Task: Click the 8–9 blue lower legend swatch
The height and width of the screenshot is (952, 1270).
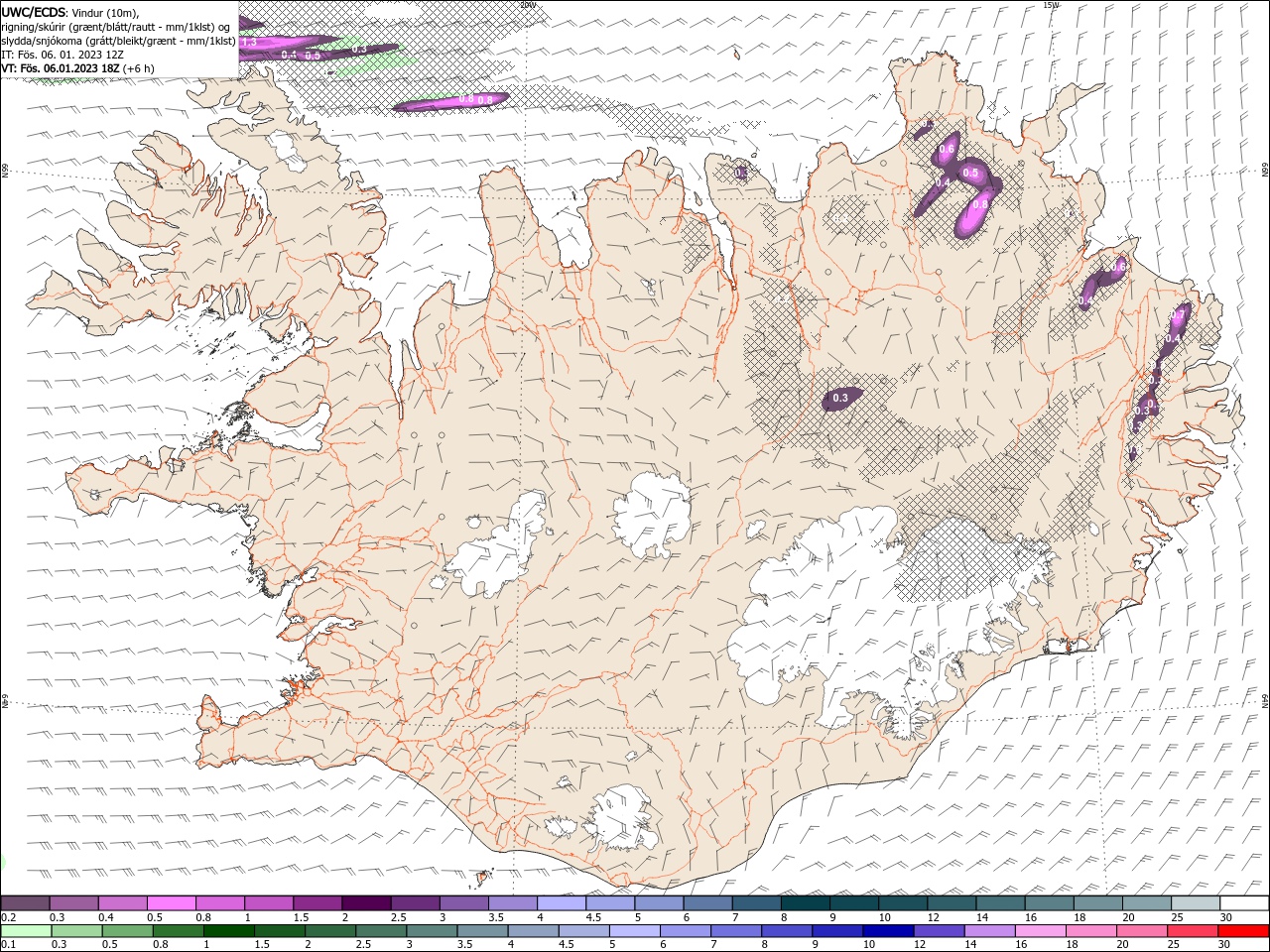Action: point(787,931)
